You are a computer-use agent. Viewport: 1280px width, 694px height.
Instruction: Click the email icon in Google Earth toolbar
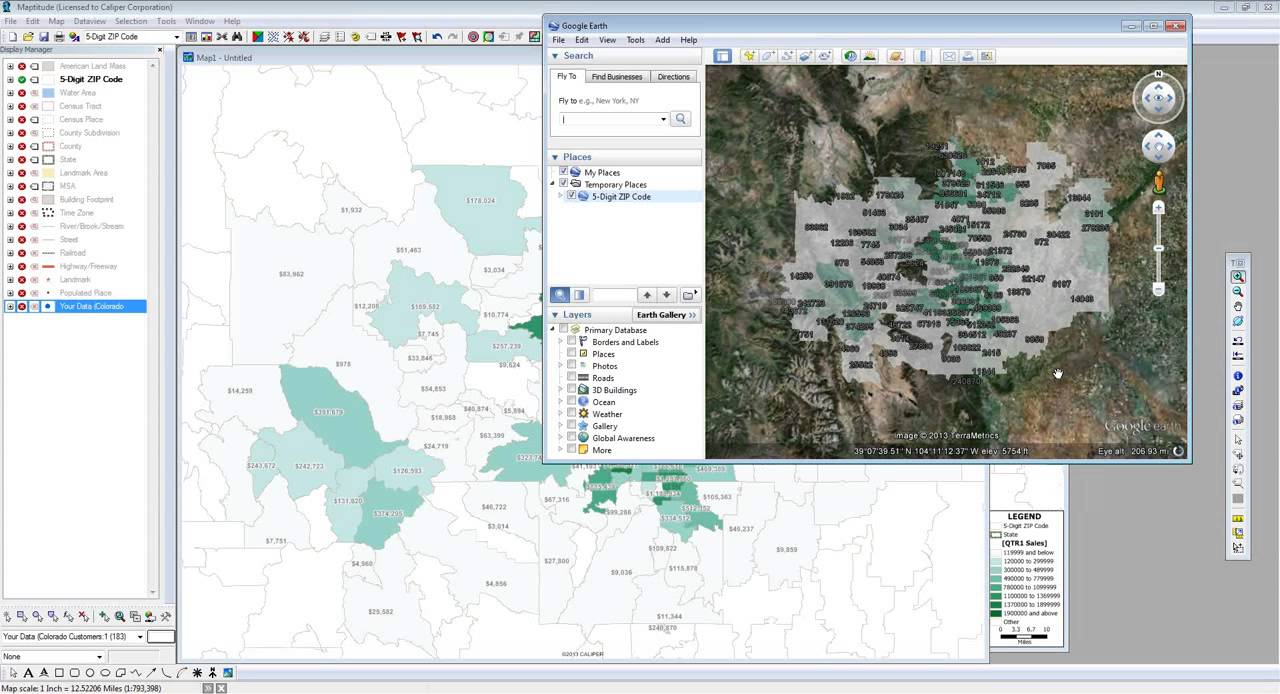[x=949, y=56]
